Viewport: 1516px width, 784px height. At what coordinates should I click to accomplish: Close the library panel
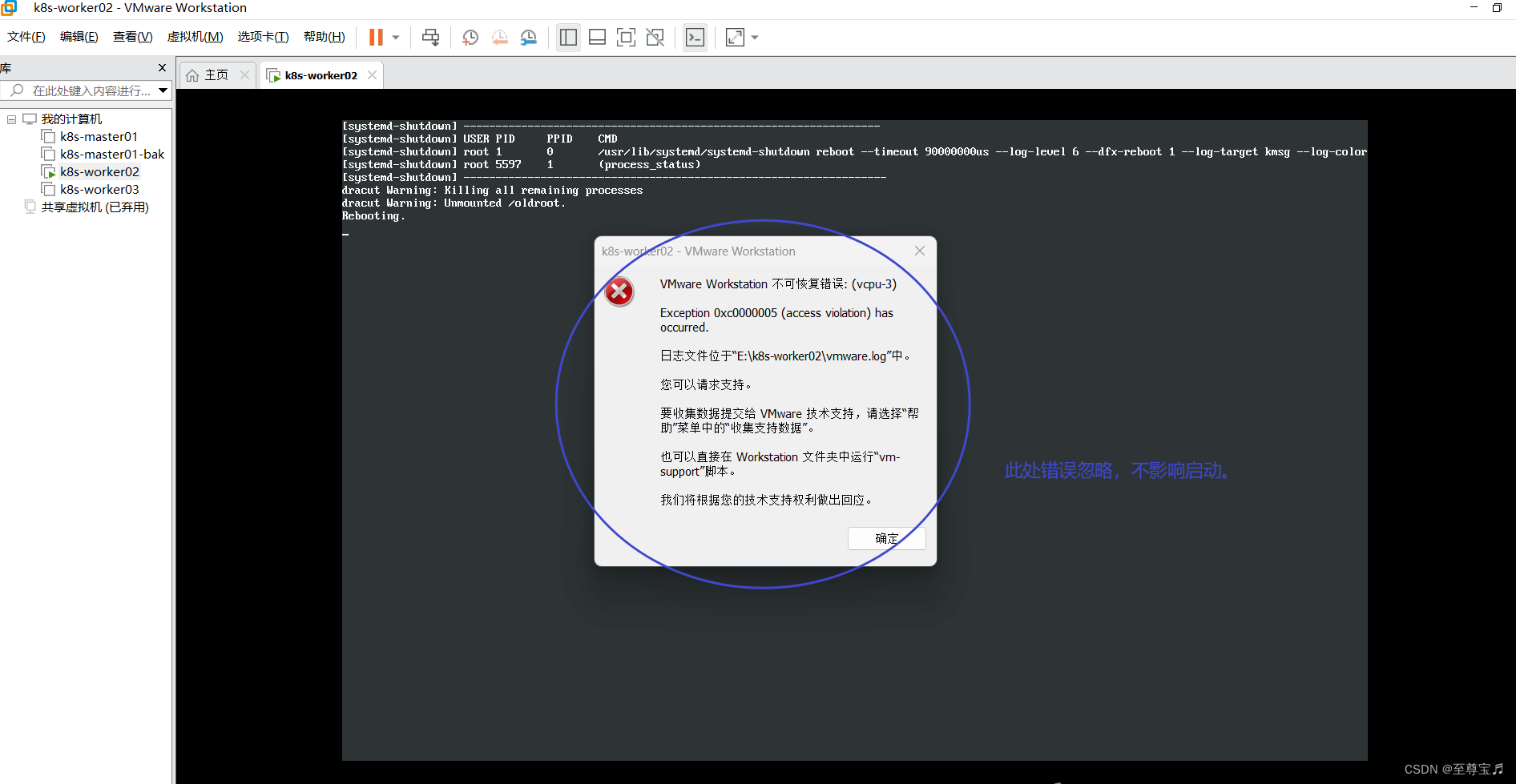tap(163, 68)
